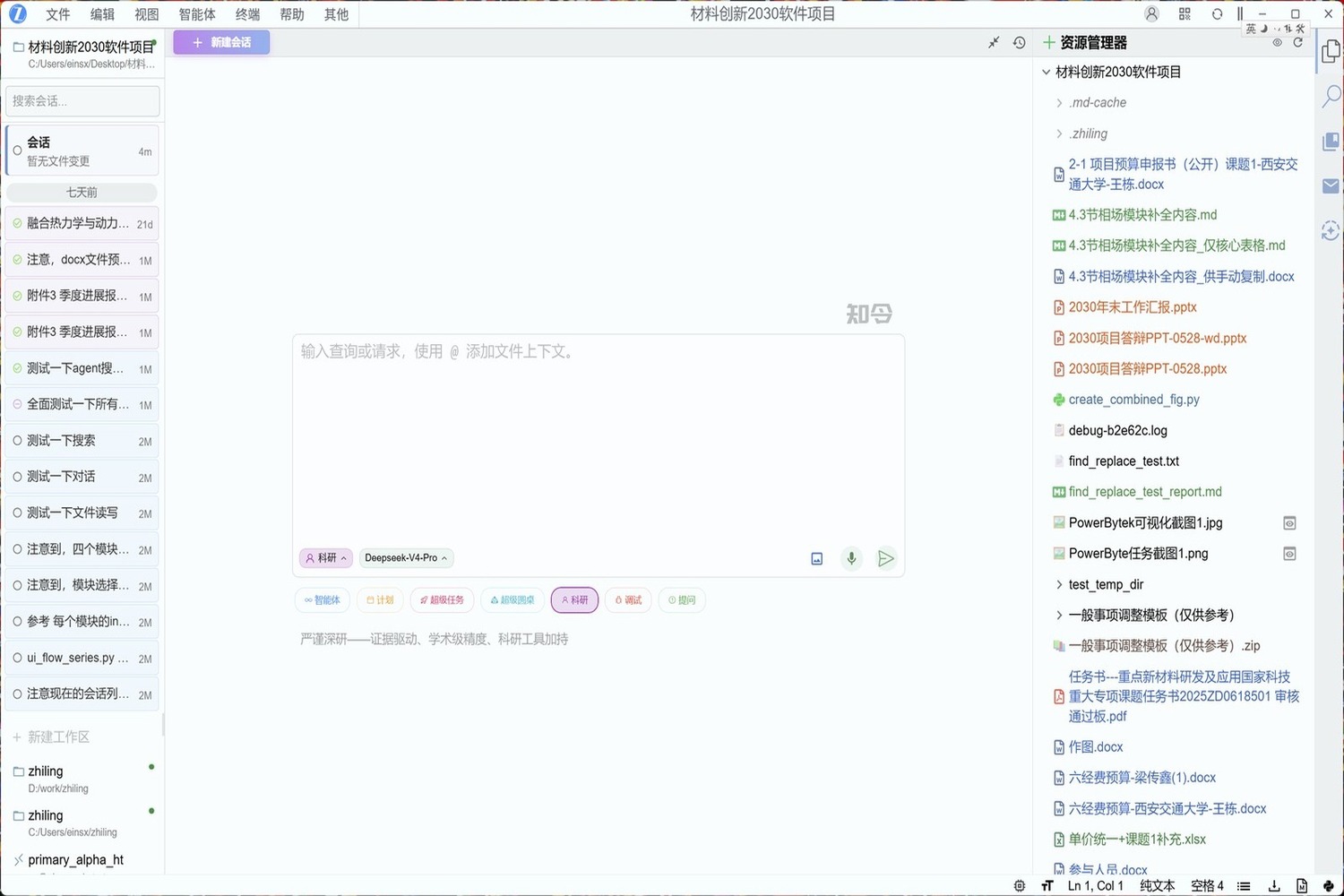The image size is (1344, 896).
Task: Open the 视图 menu
Action: pos(146,14)
